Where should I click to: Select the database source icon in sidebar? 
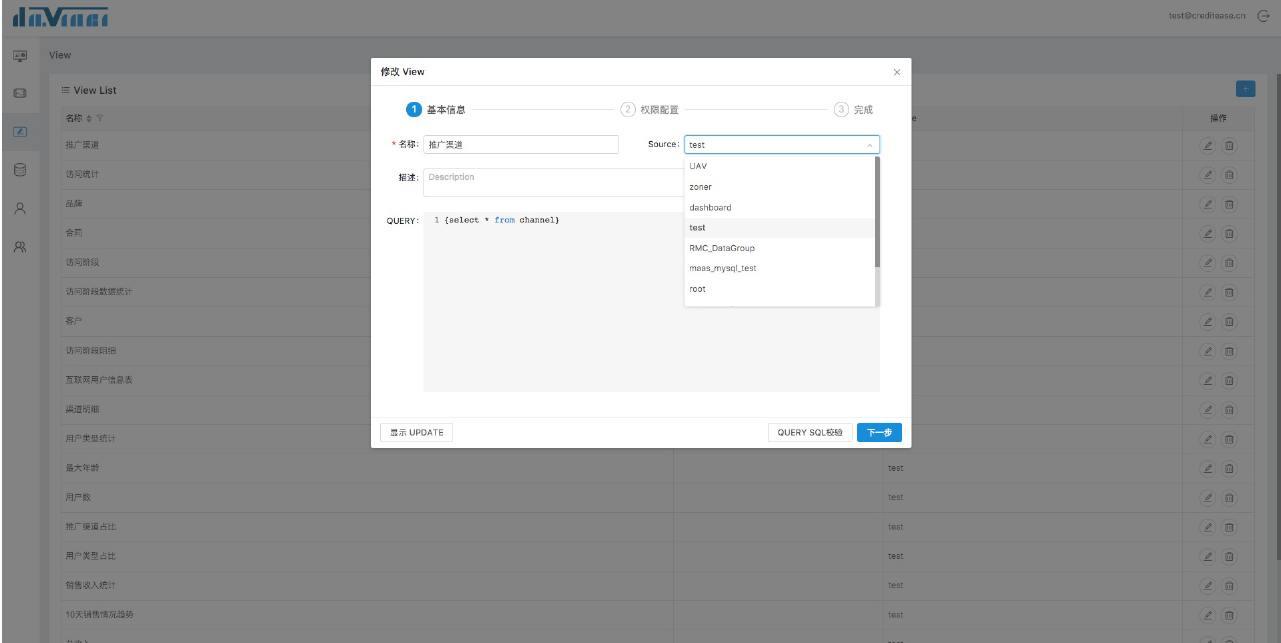tap(19, 170)
